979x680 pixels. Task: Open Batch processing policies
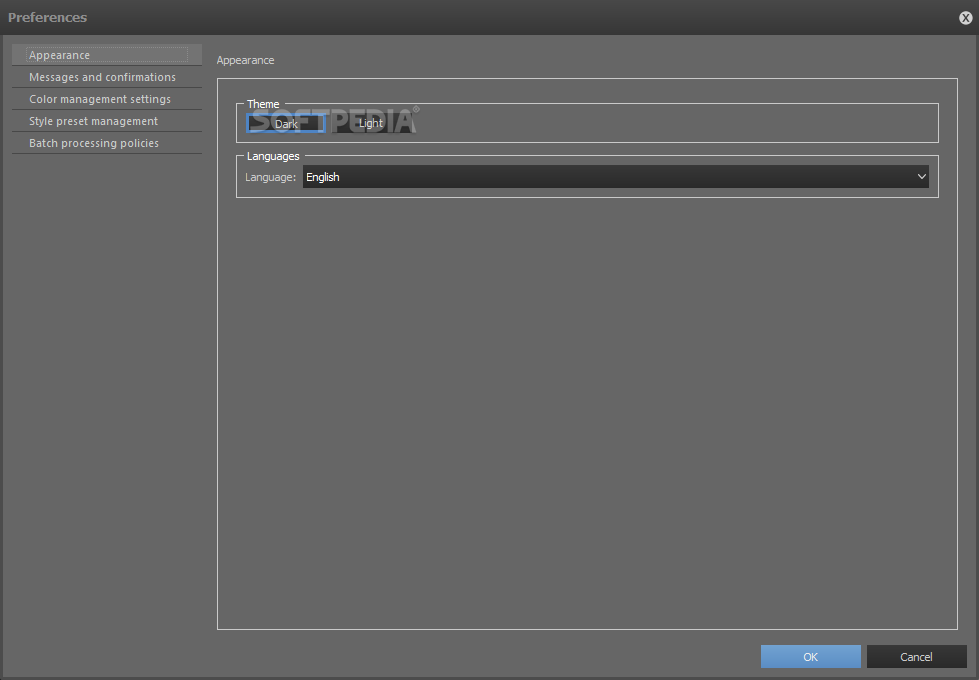click(107, 143)
